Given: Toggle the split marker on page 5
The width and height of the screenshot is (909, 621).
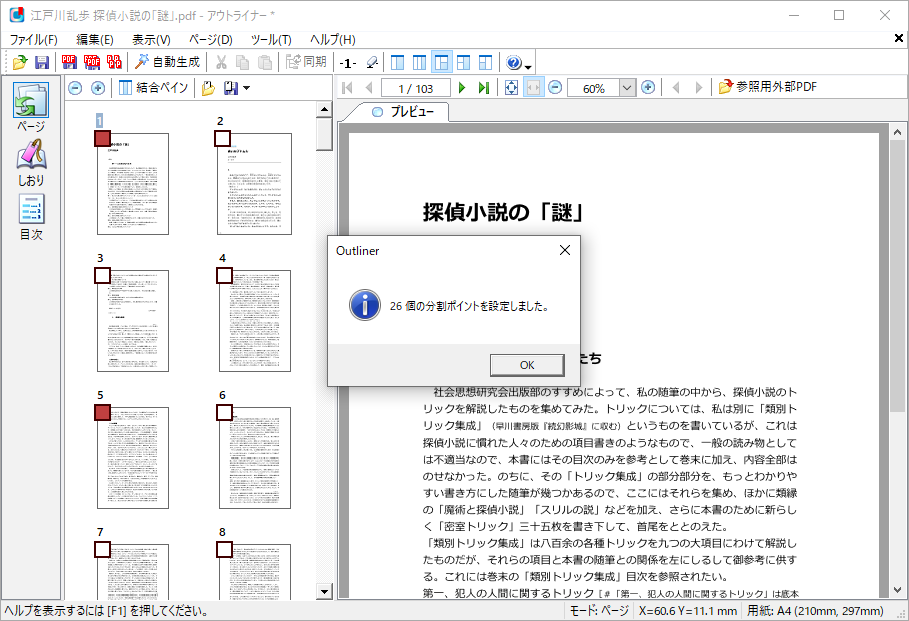Looking at the screenshot, I should tap(103, 412).
